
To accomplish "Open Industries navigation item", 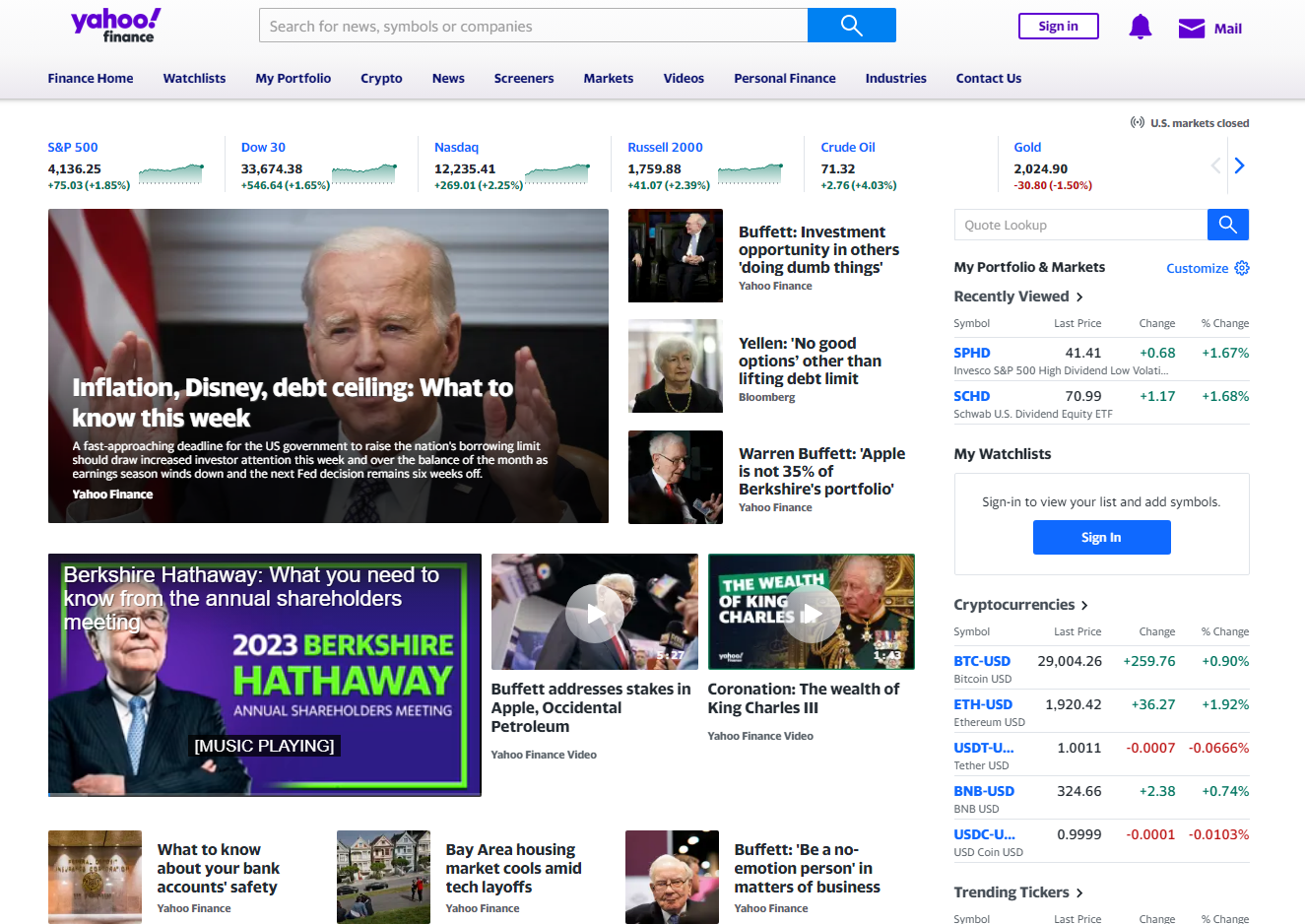I will tap(895, 79).
